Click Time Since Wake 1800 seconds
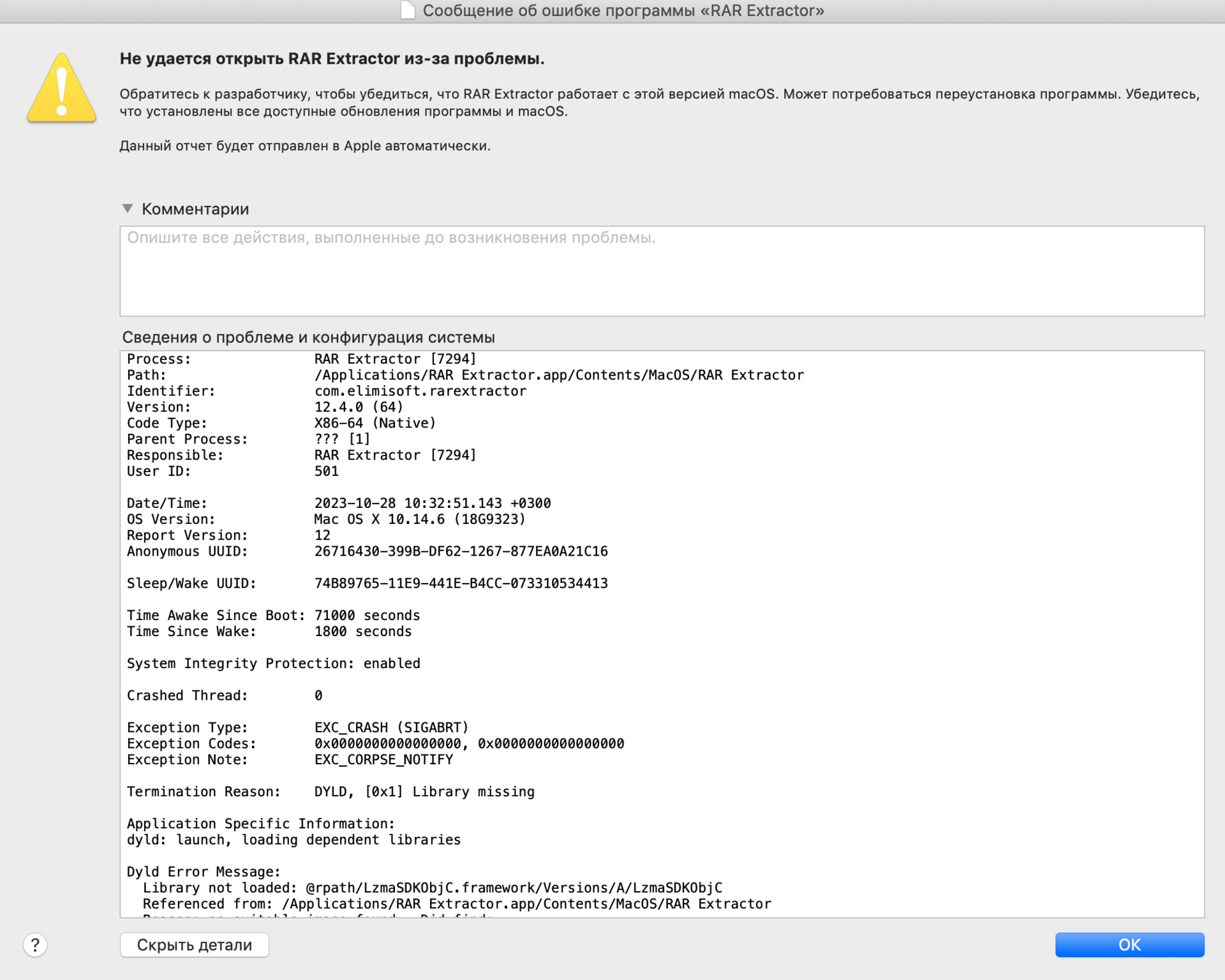 pos(269,631)
